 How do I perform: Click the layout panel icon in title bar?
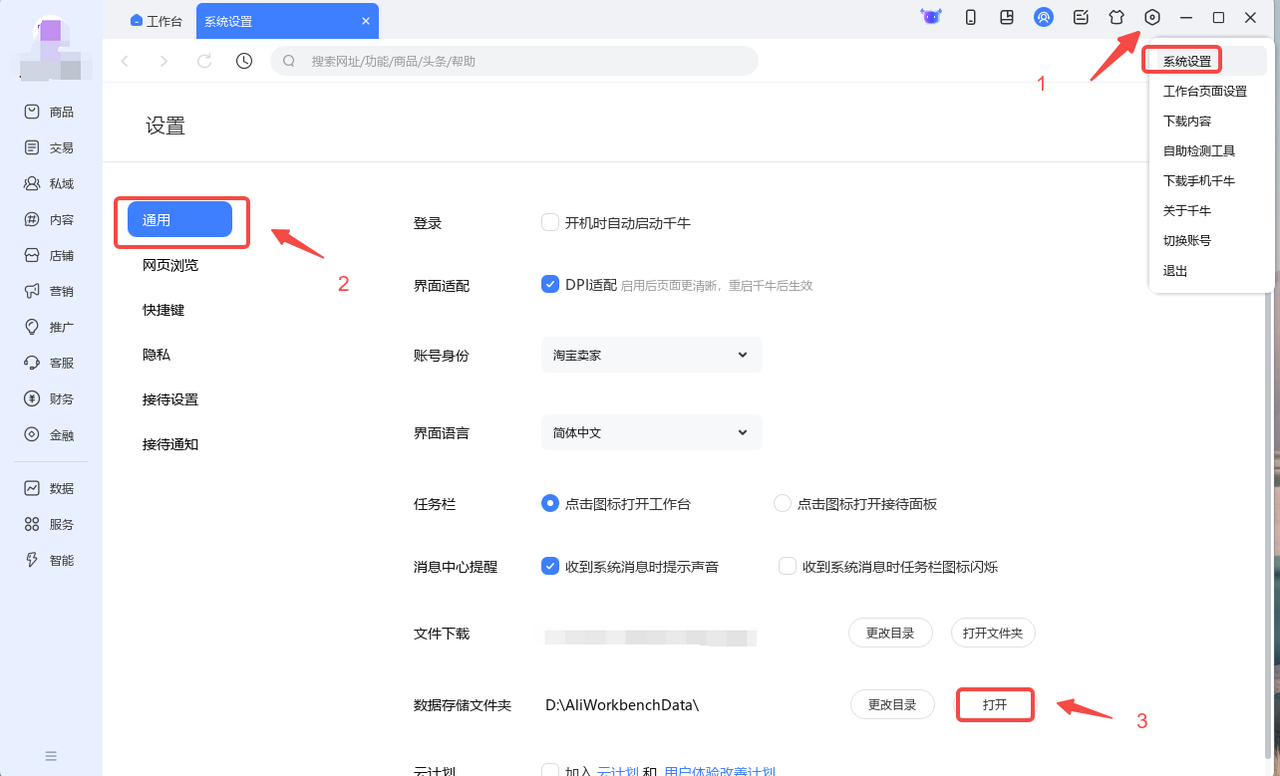point(1007,17)
